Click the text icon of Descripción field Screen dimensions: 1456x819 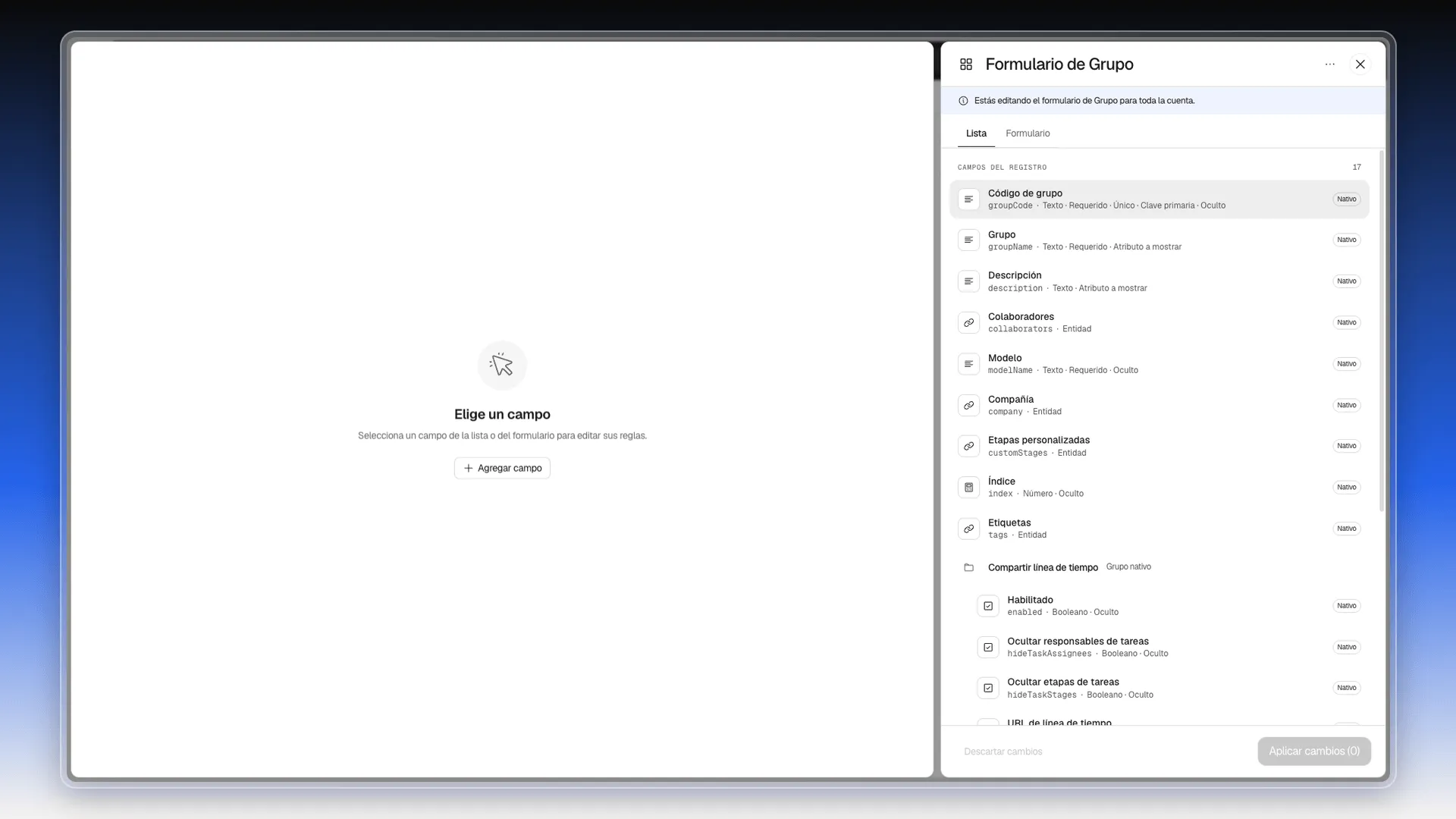968,281
